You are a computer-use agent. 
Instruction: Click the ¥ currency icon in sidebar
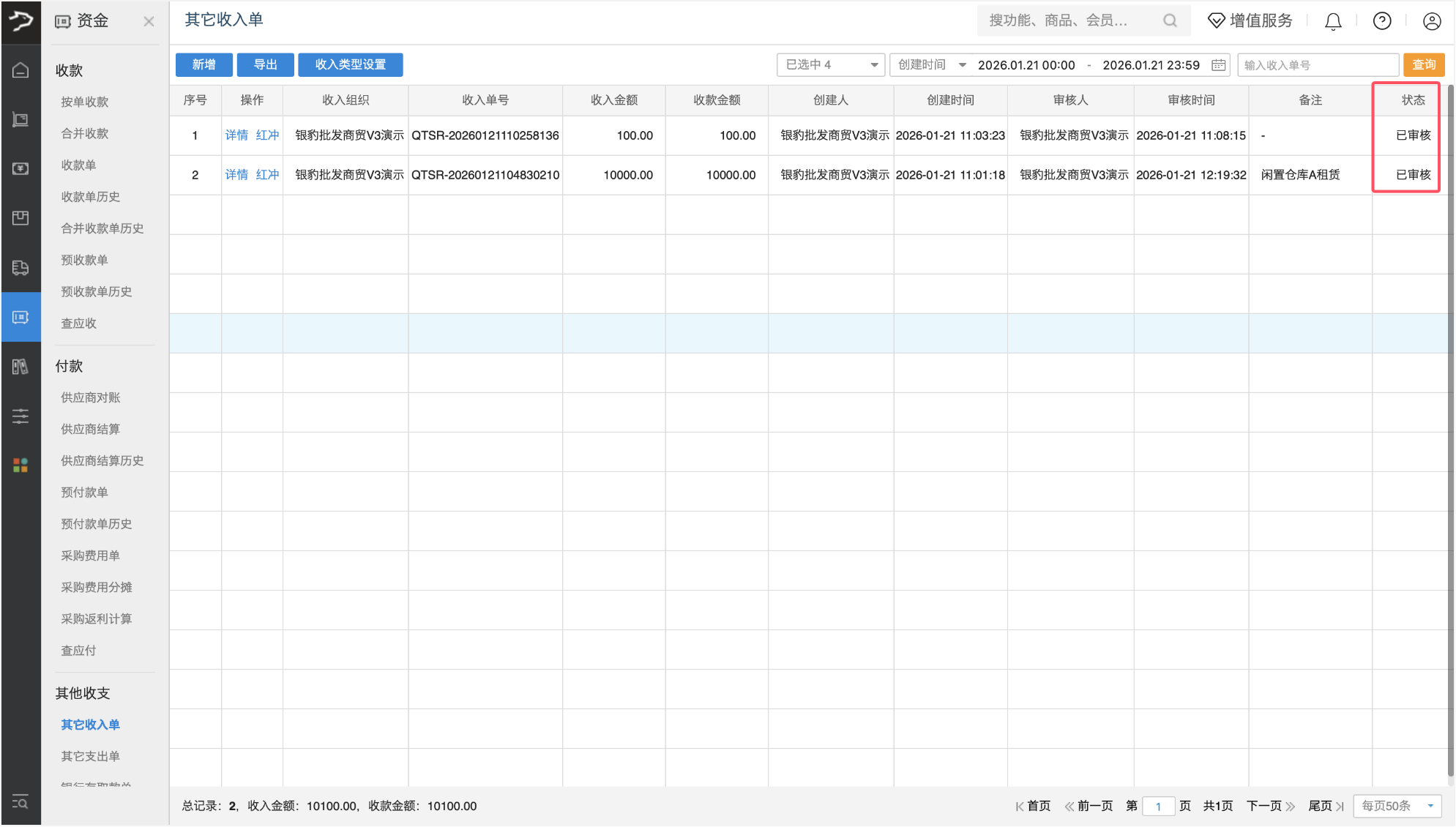coord(21,168)
